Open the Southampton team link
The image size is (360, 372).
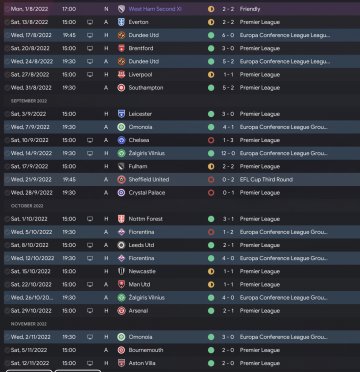click(146, 88)
